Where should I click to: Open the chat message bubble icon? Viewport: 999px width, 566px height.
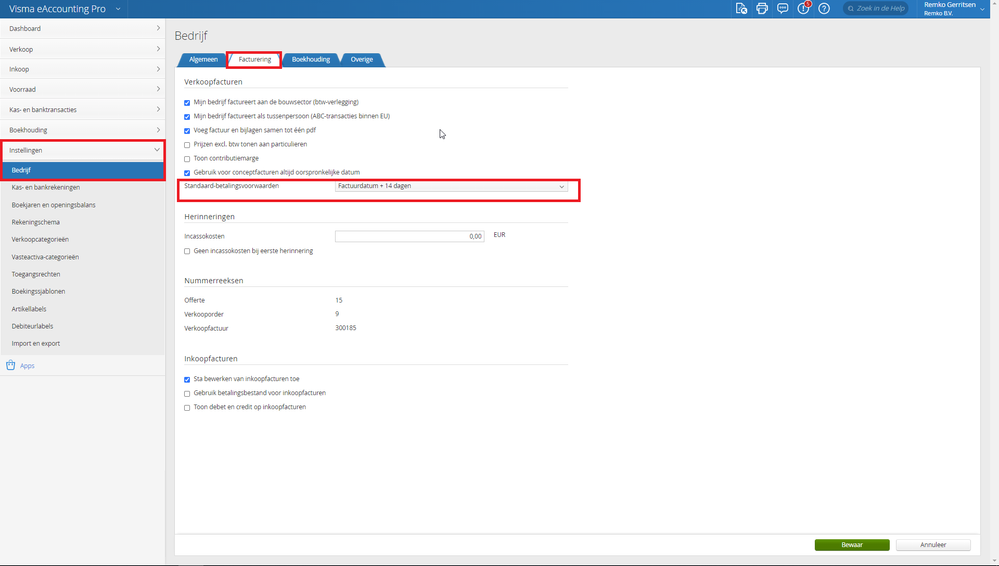pos(782,8)
